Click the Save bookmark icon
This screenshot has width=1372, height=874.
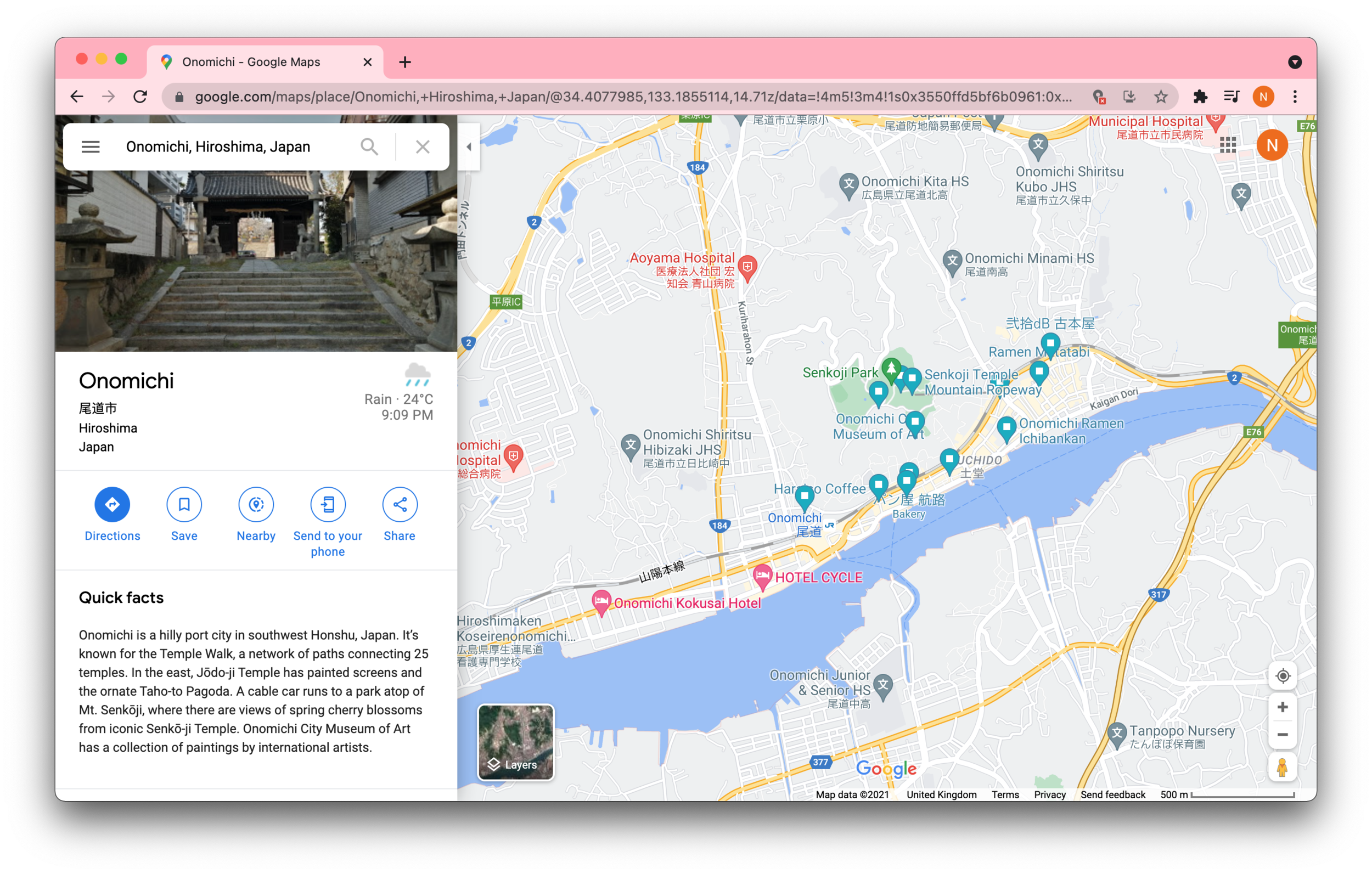[184, 504]
